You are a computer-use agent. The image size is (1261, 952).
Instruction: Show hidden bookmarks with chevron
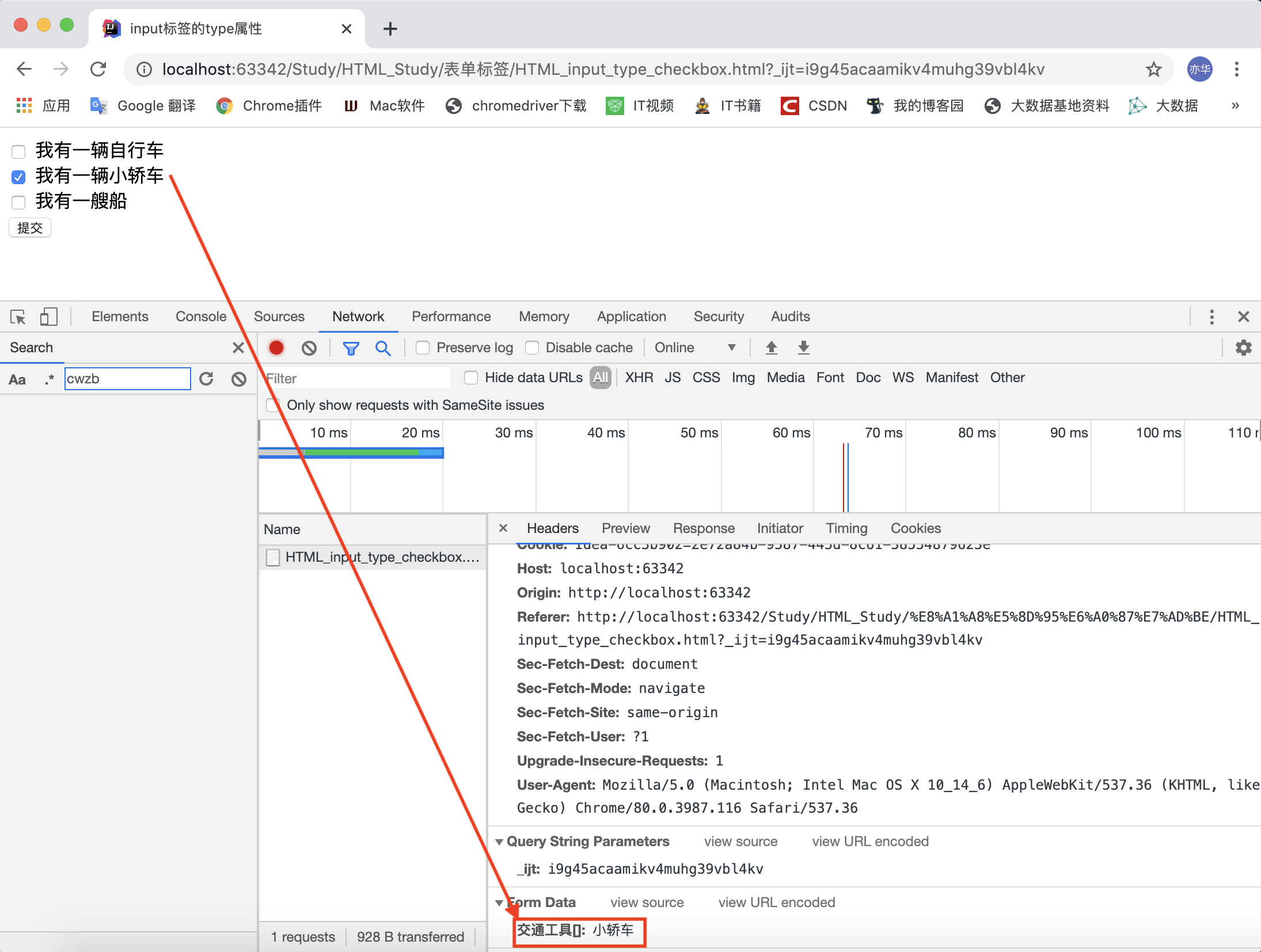pyautogui.click(x=1235, y=106)
